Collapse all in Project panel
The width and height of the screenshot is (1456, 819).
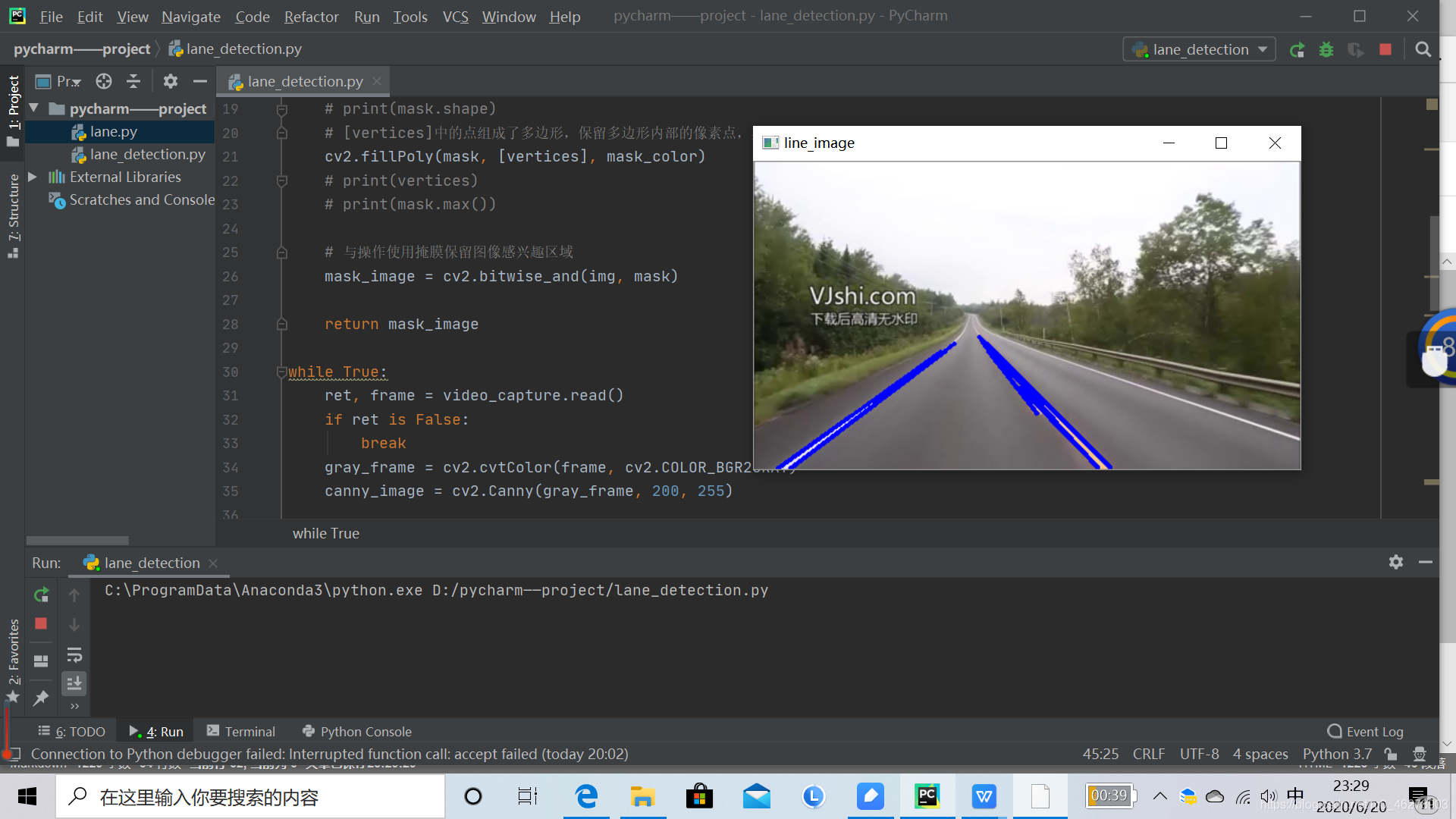(133, 81)
